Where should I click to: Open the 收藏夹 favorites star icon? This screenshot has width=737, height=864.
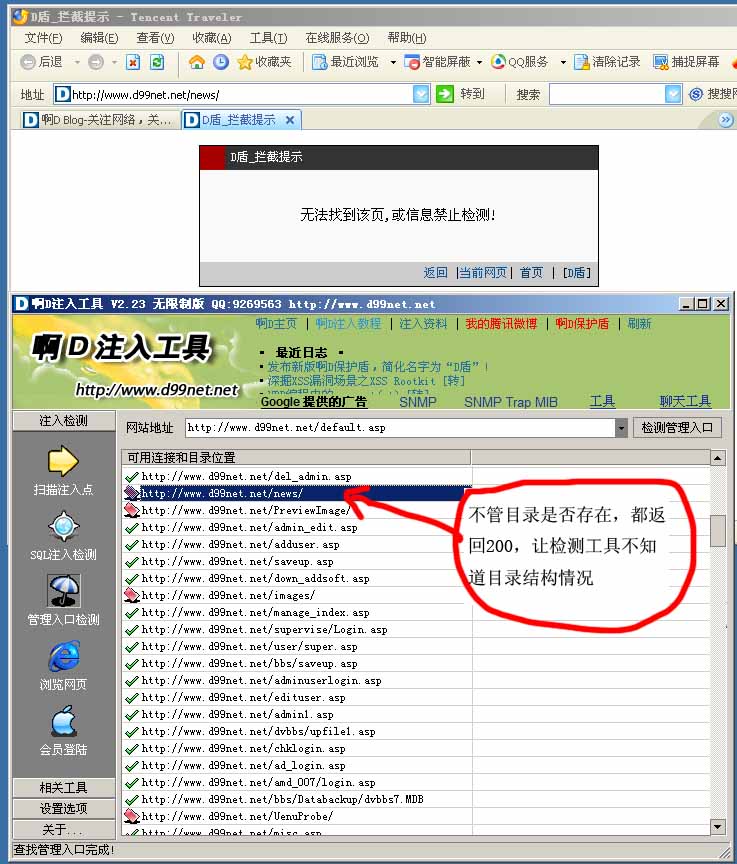click(245, 62)
